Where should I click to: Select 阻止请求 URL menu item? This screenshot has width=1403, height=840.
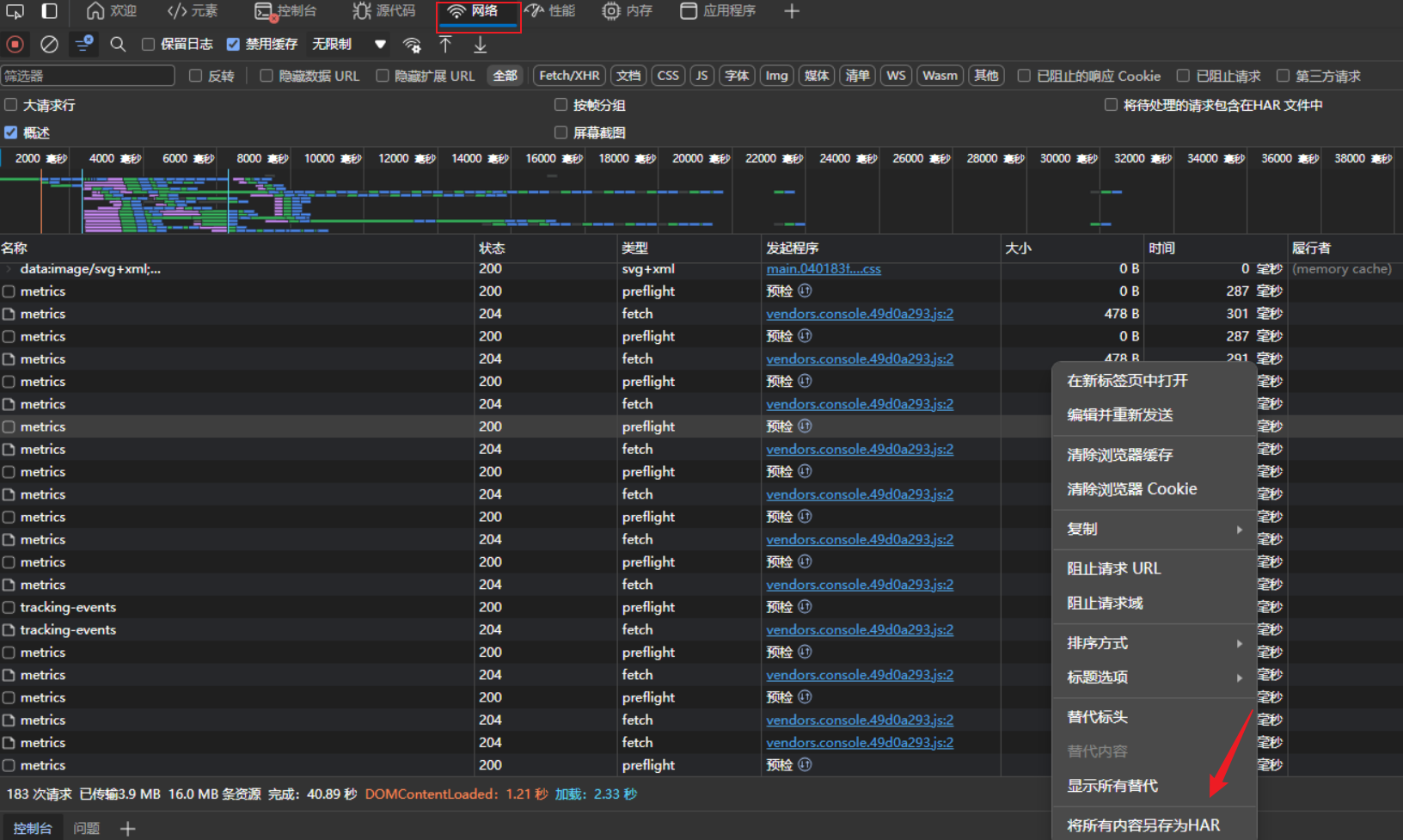point(1155,568)
